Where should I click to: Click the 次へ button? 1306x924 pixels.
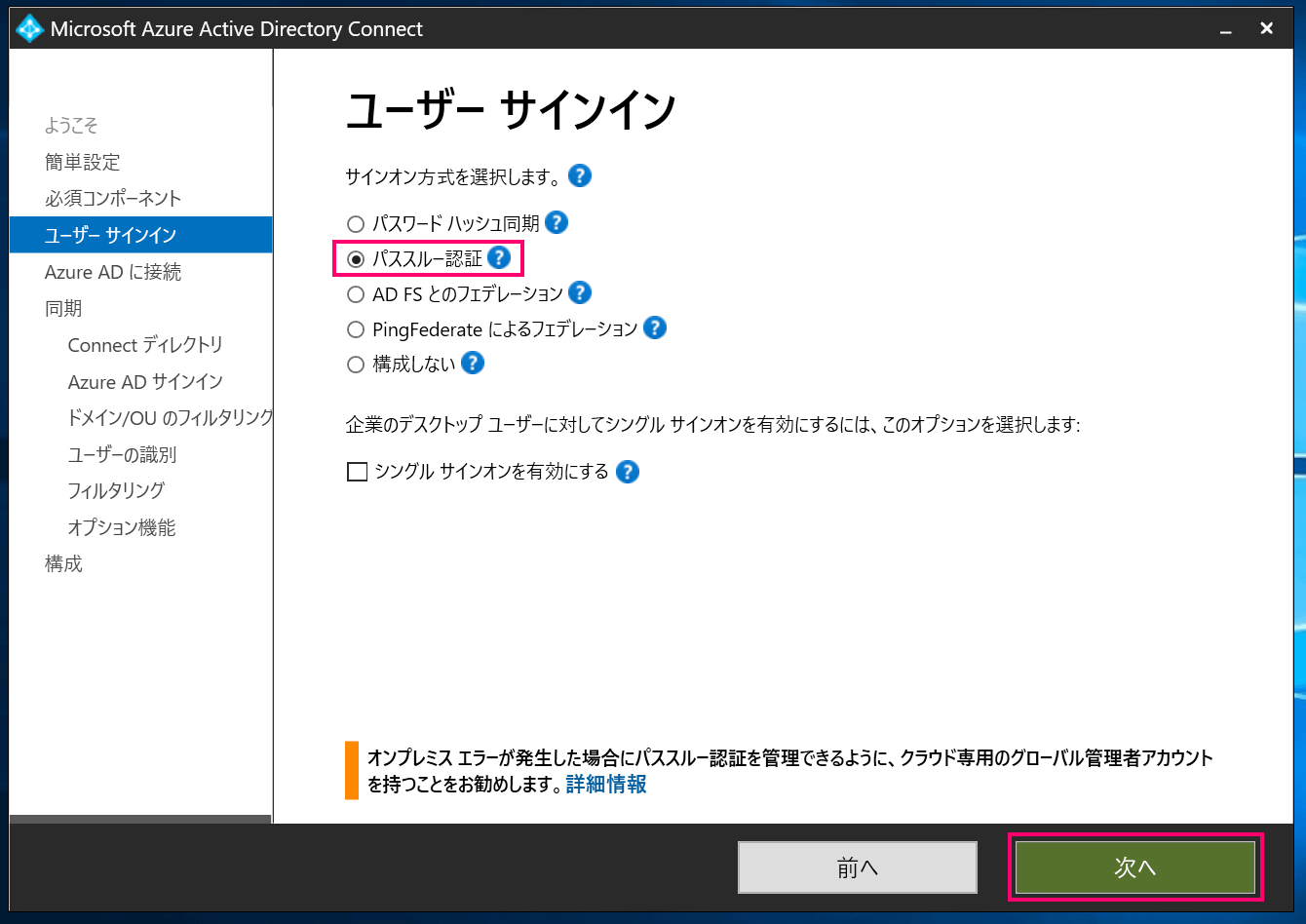[x=1135, y=867]
